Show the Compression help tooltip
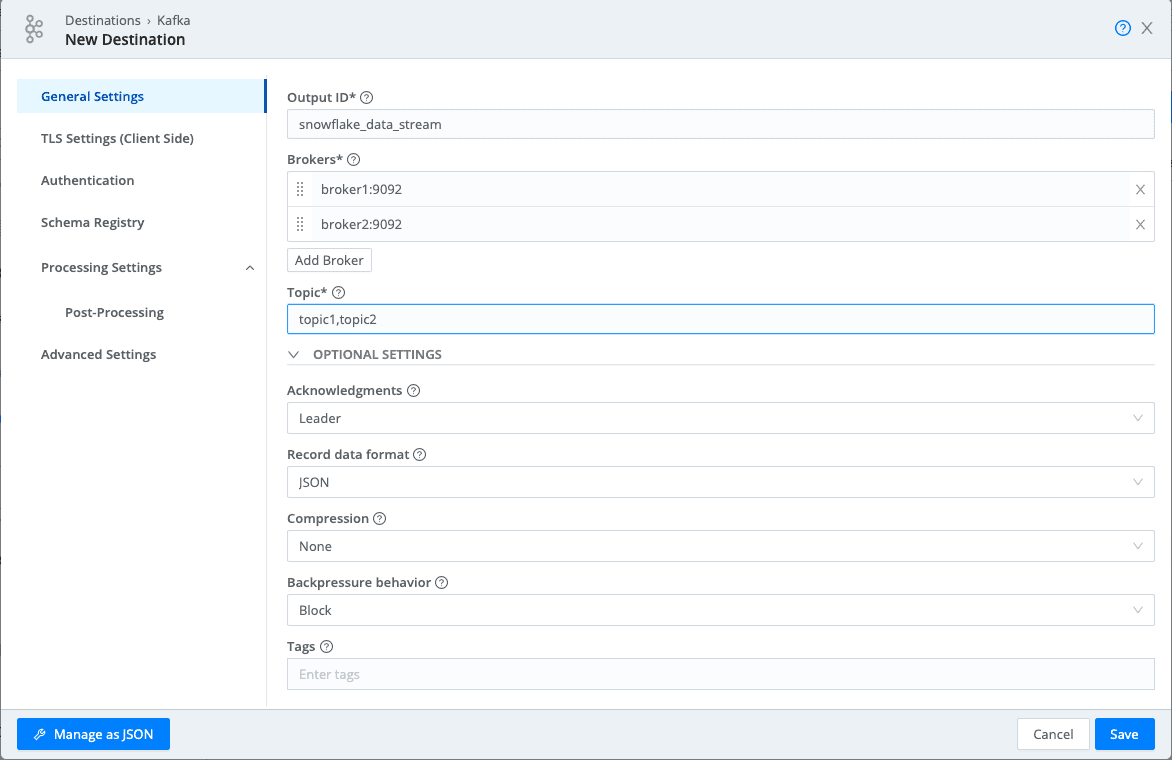This screenshot has width=1172, height=760. 380,519
